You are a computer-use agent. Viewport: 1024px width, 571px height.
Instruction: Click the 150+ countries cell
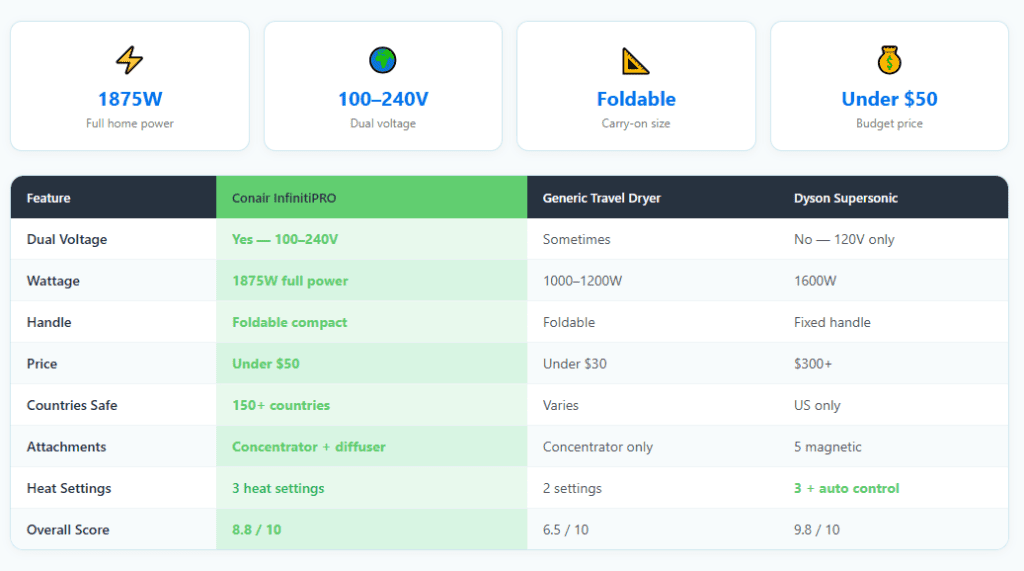[372, 405]
